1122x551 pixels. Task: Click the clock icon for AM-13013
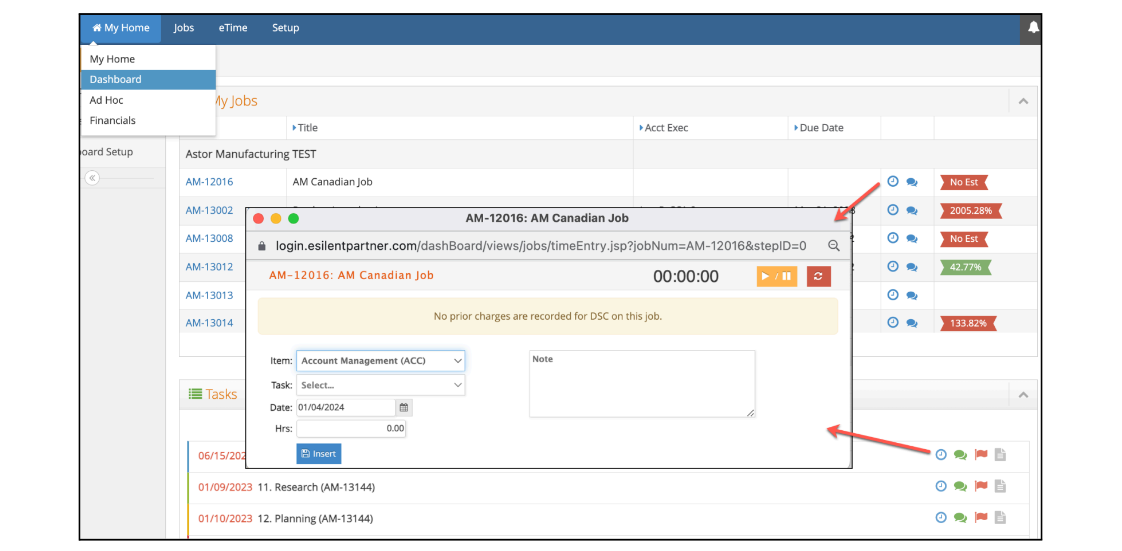(892, 294)
